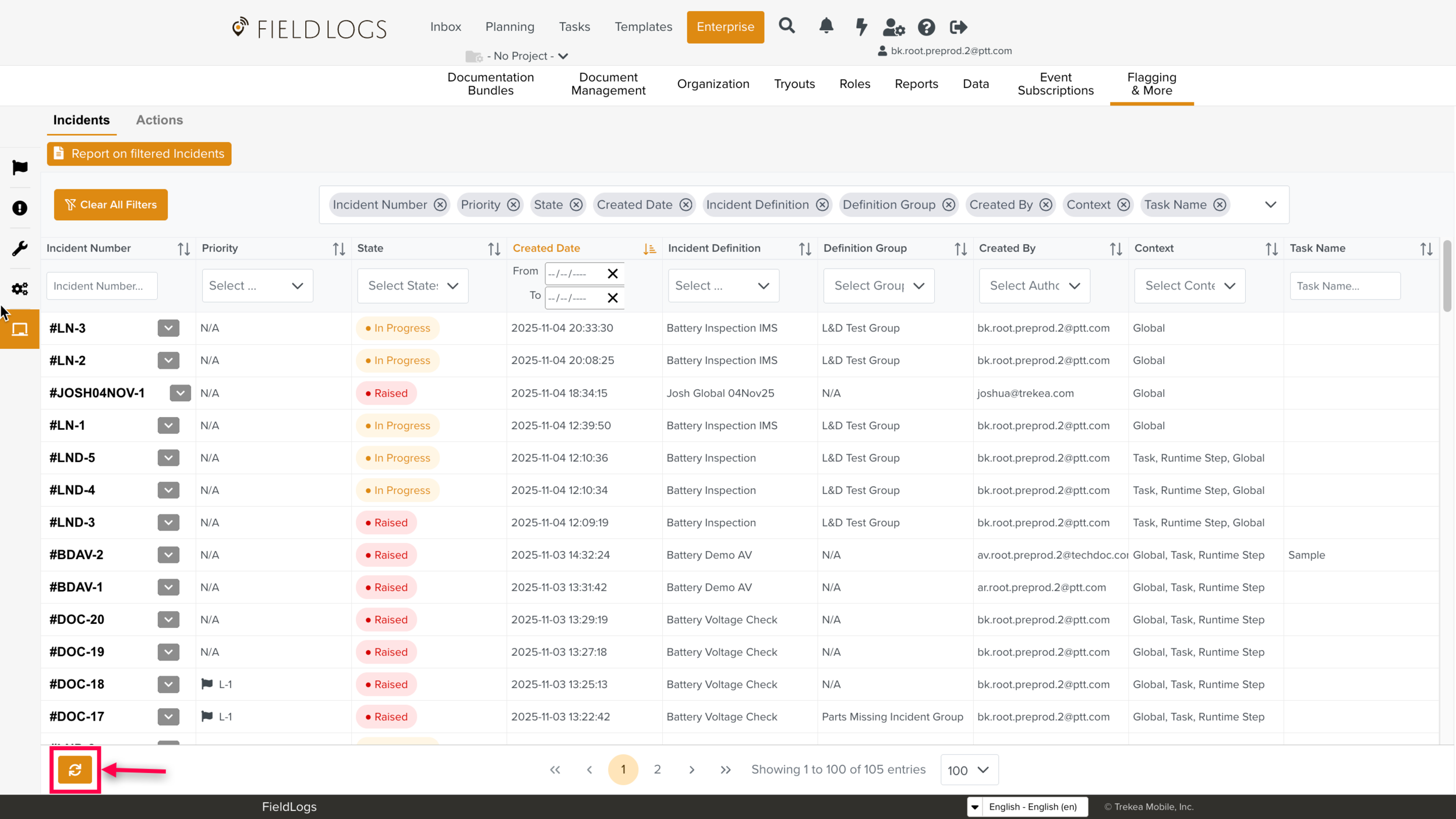This screenshot has width=1456, height=819.
Task: Type in the Incident Number filter field
Action: click(x=102, y=286)
